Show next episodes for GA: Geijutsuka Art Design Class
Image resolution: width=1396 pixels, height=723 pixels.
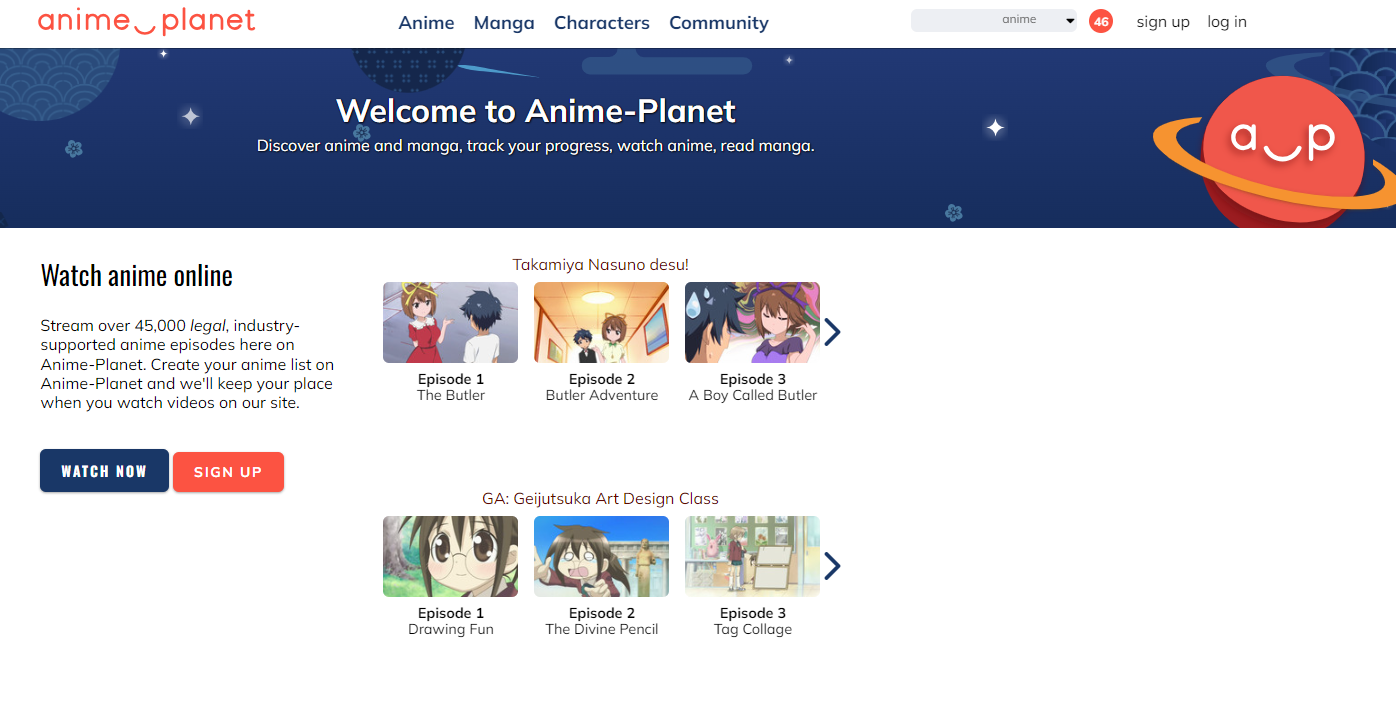[832, 566]
